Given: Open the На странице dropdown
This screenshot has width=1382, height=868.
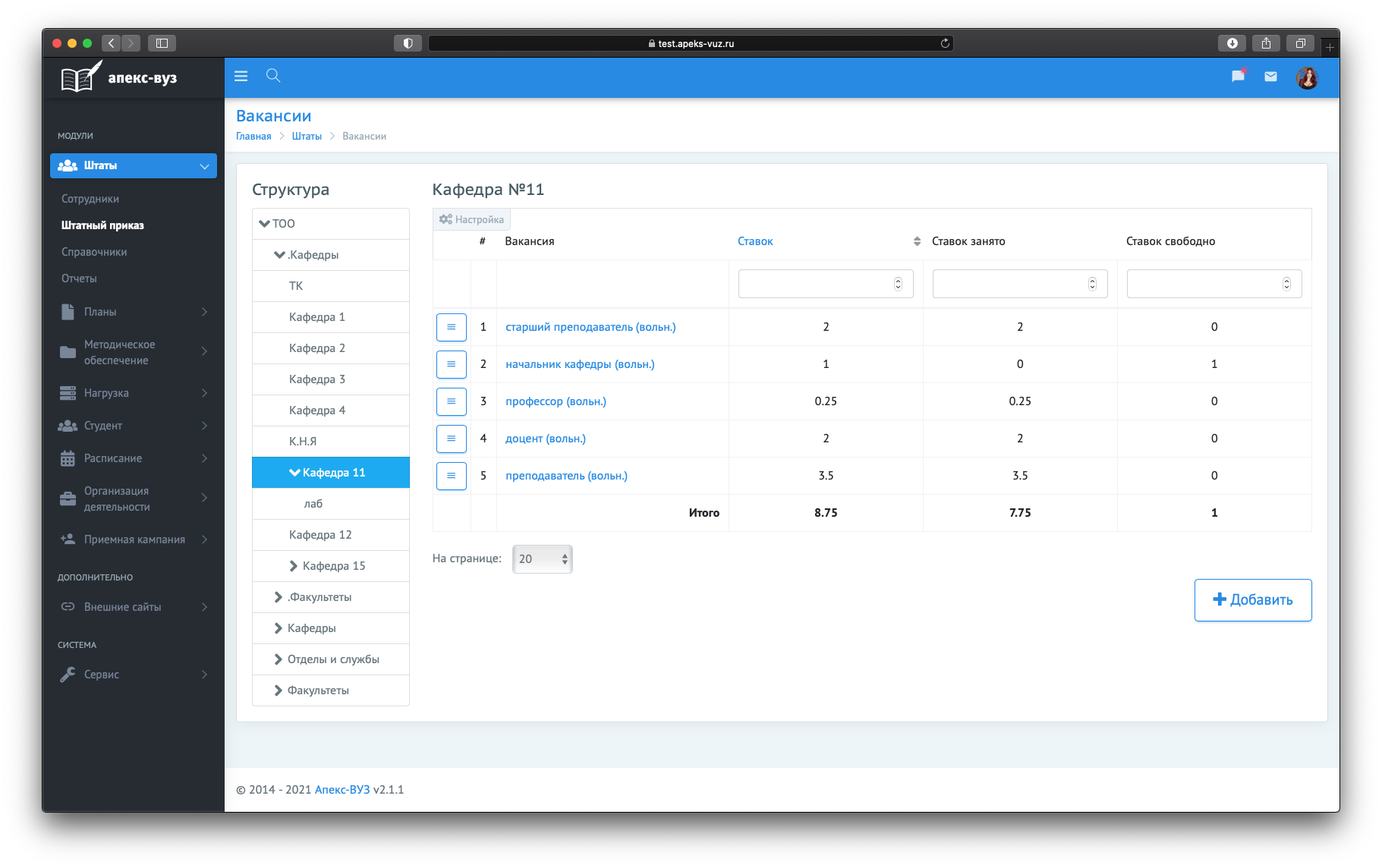Looking at the screenshot, I should click(x=543, y=559).
